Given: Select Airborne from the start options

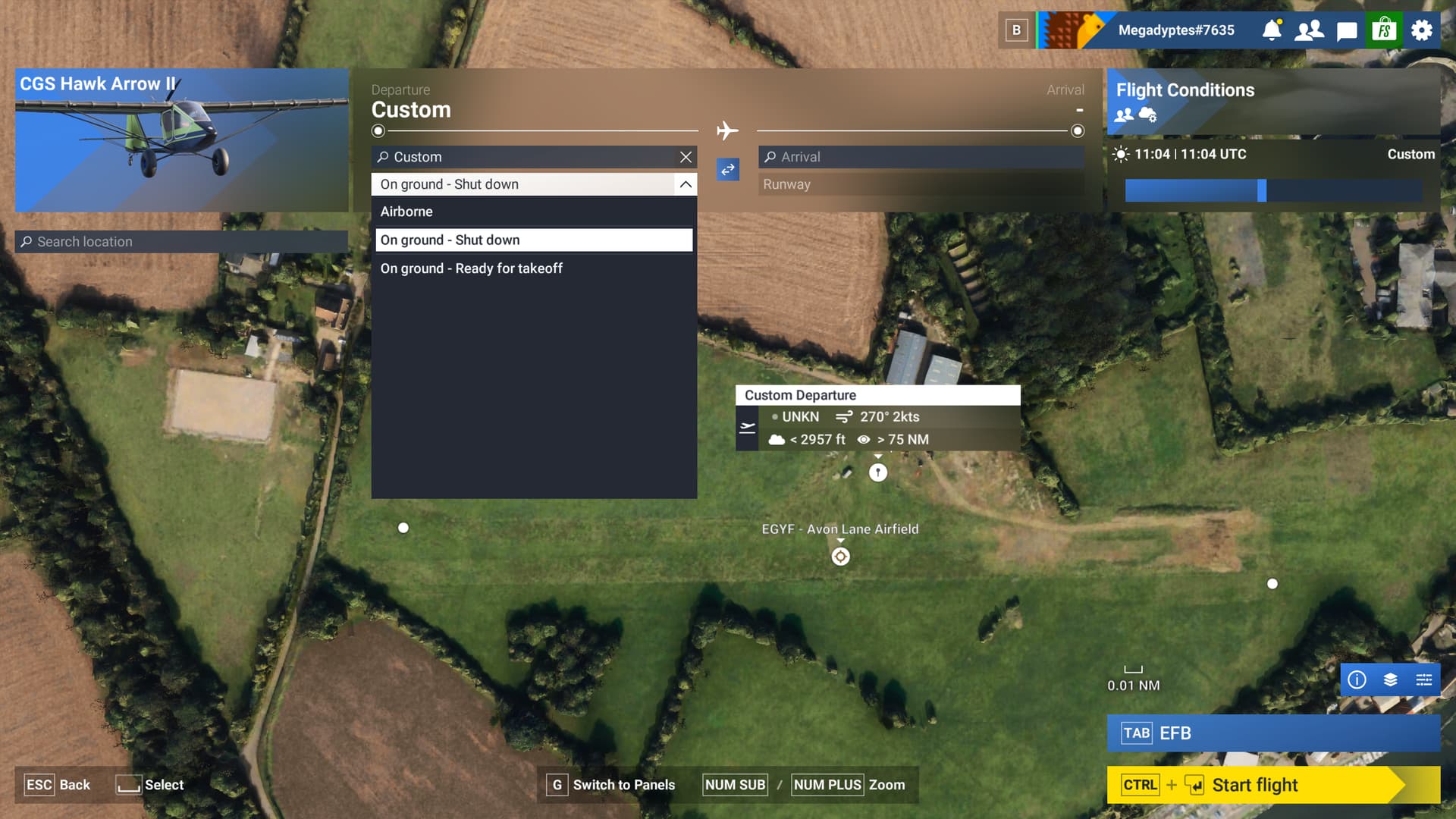Looking at the screenshot, I should (534, 212).
